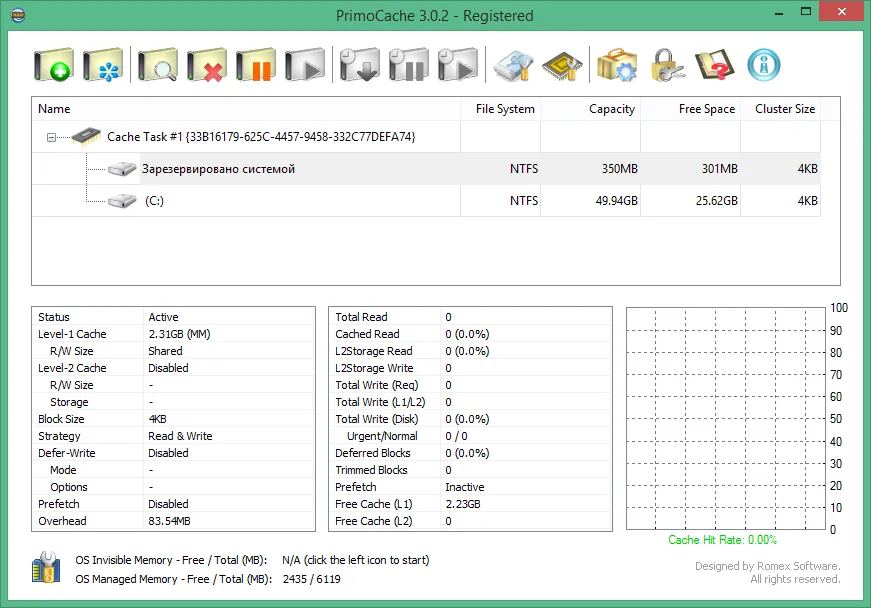Pause the cache task with orange pause icon
The height and width of the screenshot is (608, 871).
pos(256,65)
